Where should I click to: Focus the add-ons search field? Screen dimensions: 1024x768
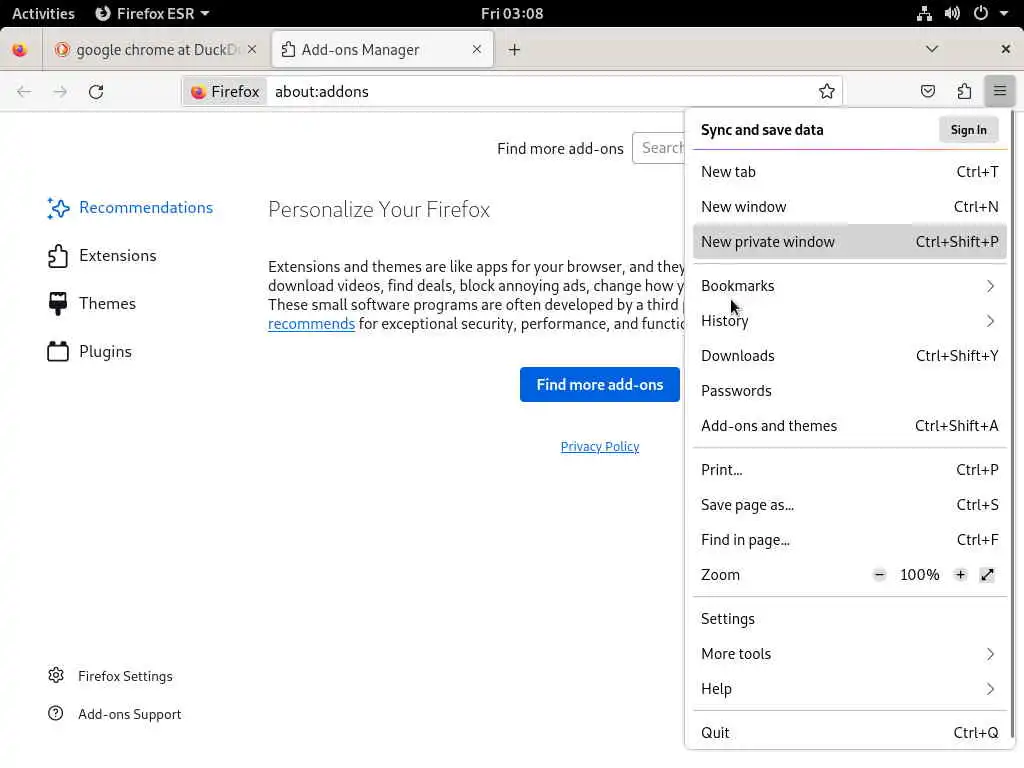[x=658, y=148]
